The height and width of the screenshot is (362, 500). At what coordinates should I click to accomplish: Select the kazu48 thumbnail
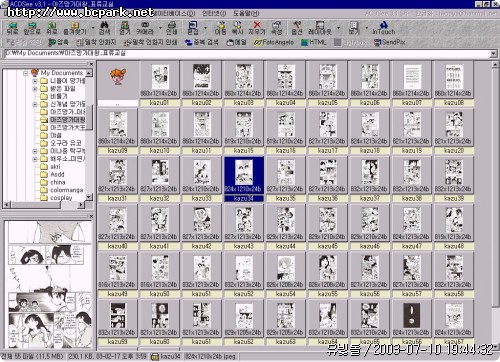454,227
